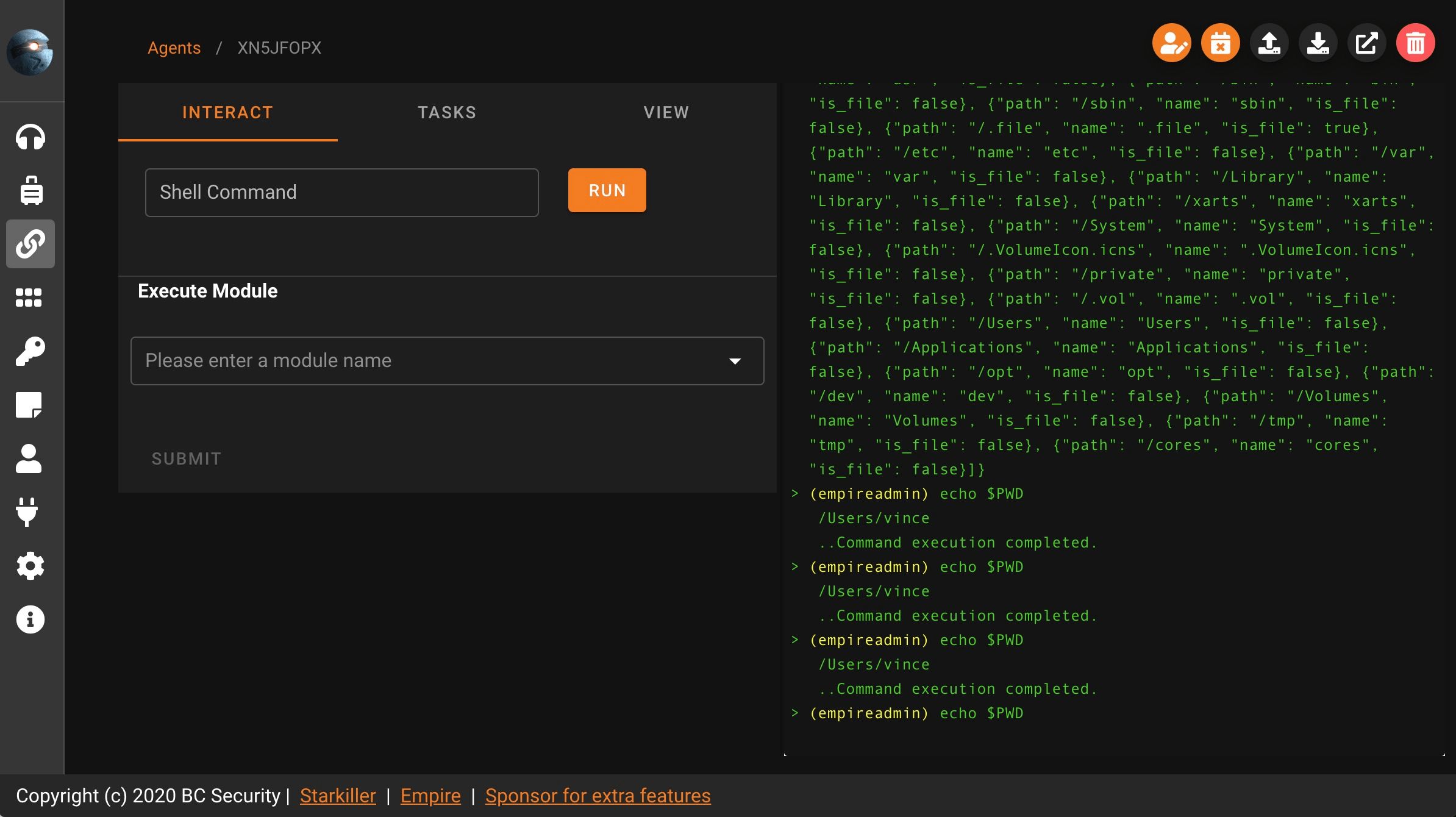Expand the module name dropdown arrow
The width and height of the screenshot is (1456, 817).
click(735, 361)
